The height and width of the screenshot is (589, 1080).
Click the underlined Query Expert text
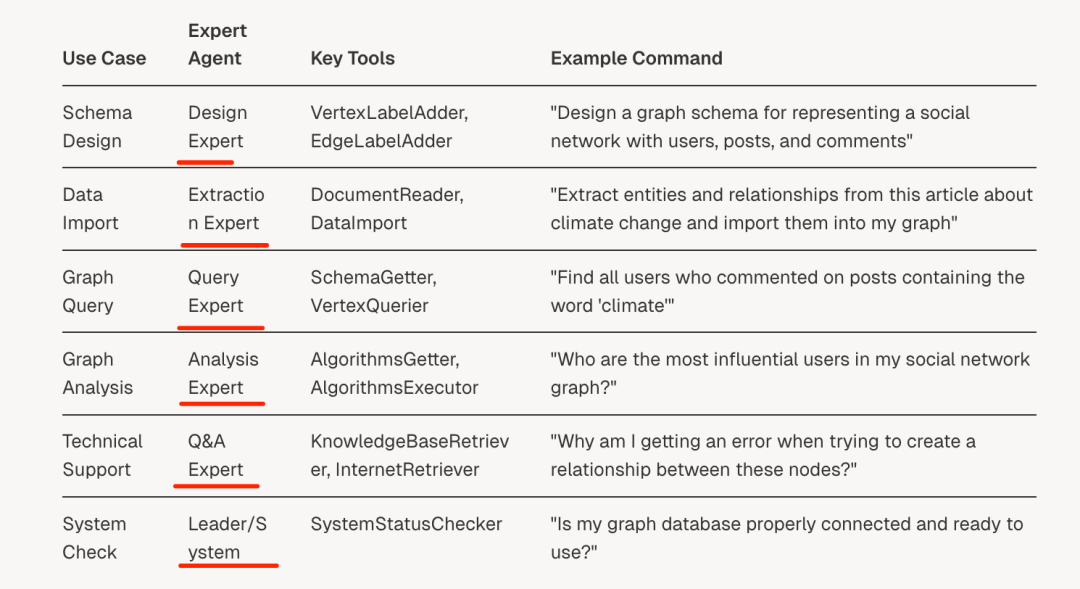(x=215, y=291)
